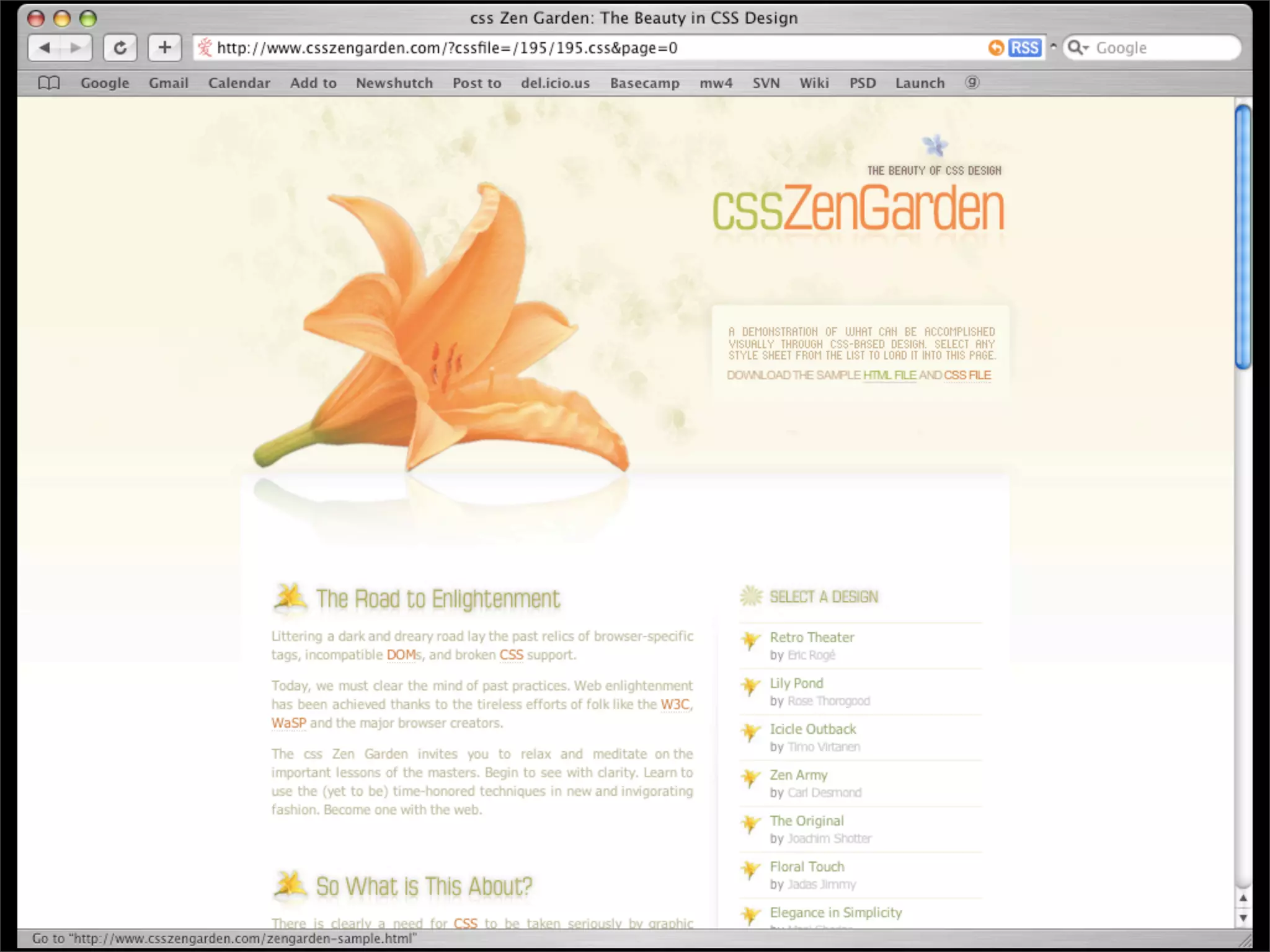Open designer Carl Desmond link
Screen dimensions: 1270x952
tap(824, 793)
